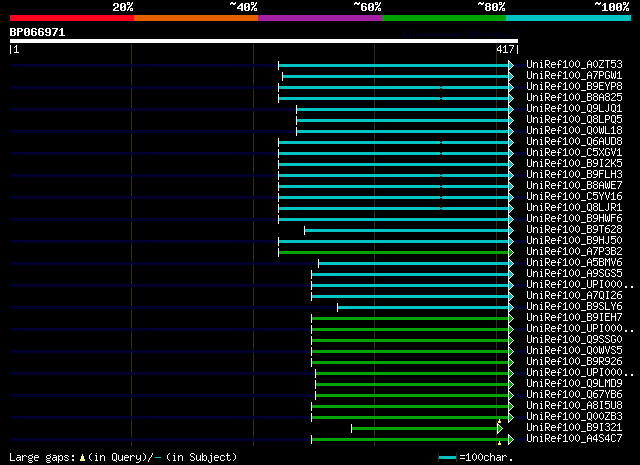Open hit UniRef100_Q67YB6
640x465 pixels.
[574, 395]
